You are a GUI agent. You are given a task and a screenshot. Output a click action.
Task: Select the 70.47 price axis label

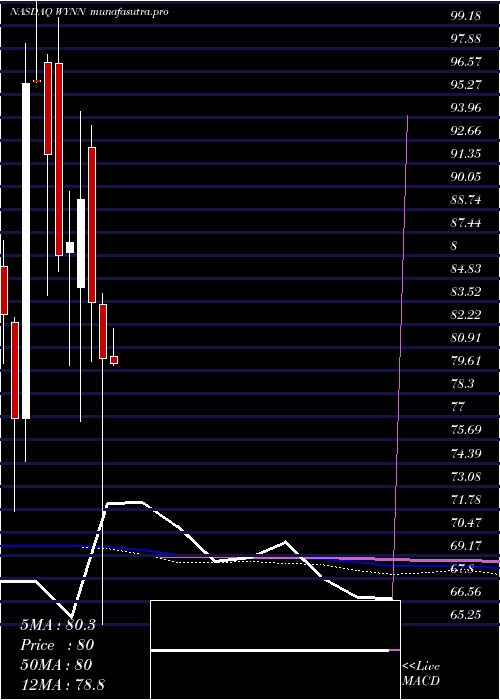point(465,522)
